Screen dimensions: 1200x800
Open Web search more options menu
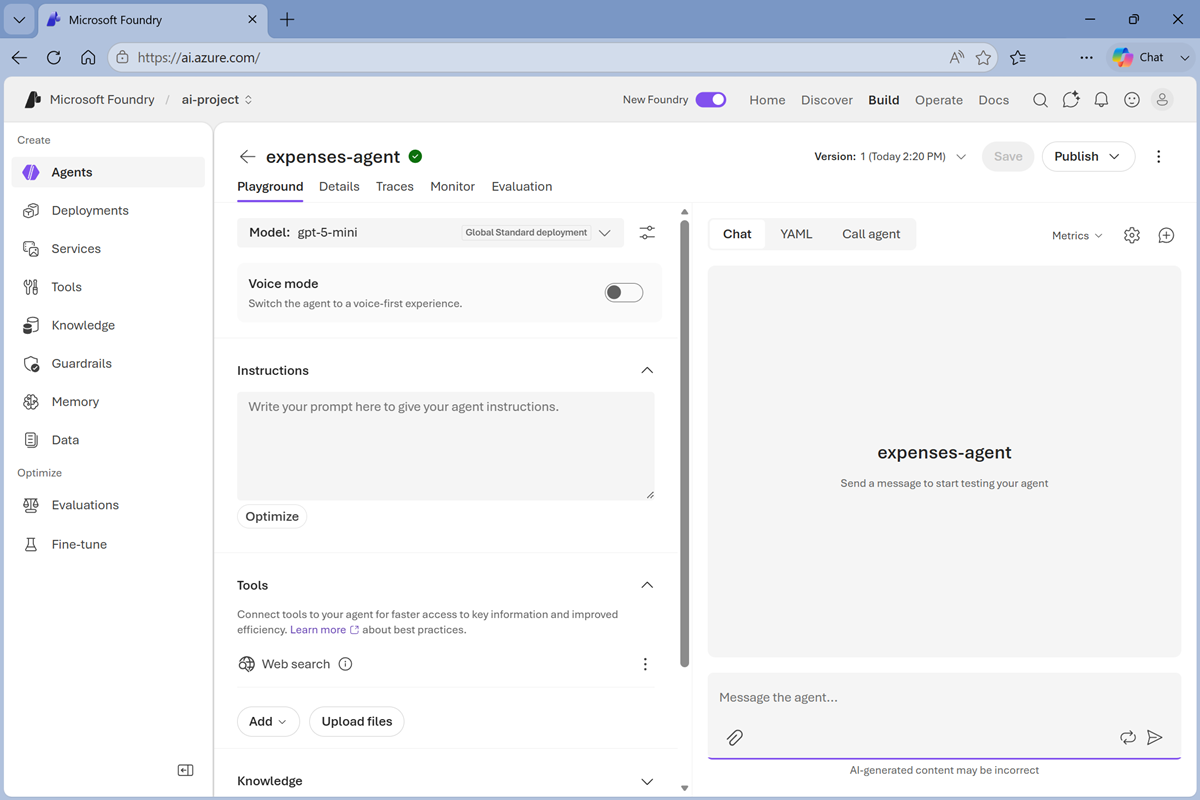[645, 664]
